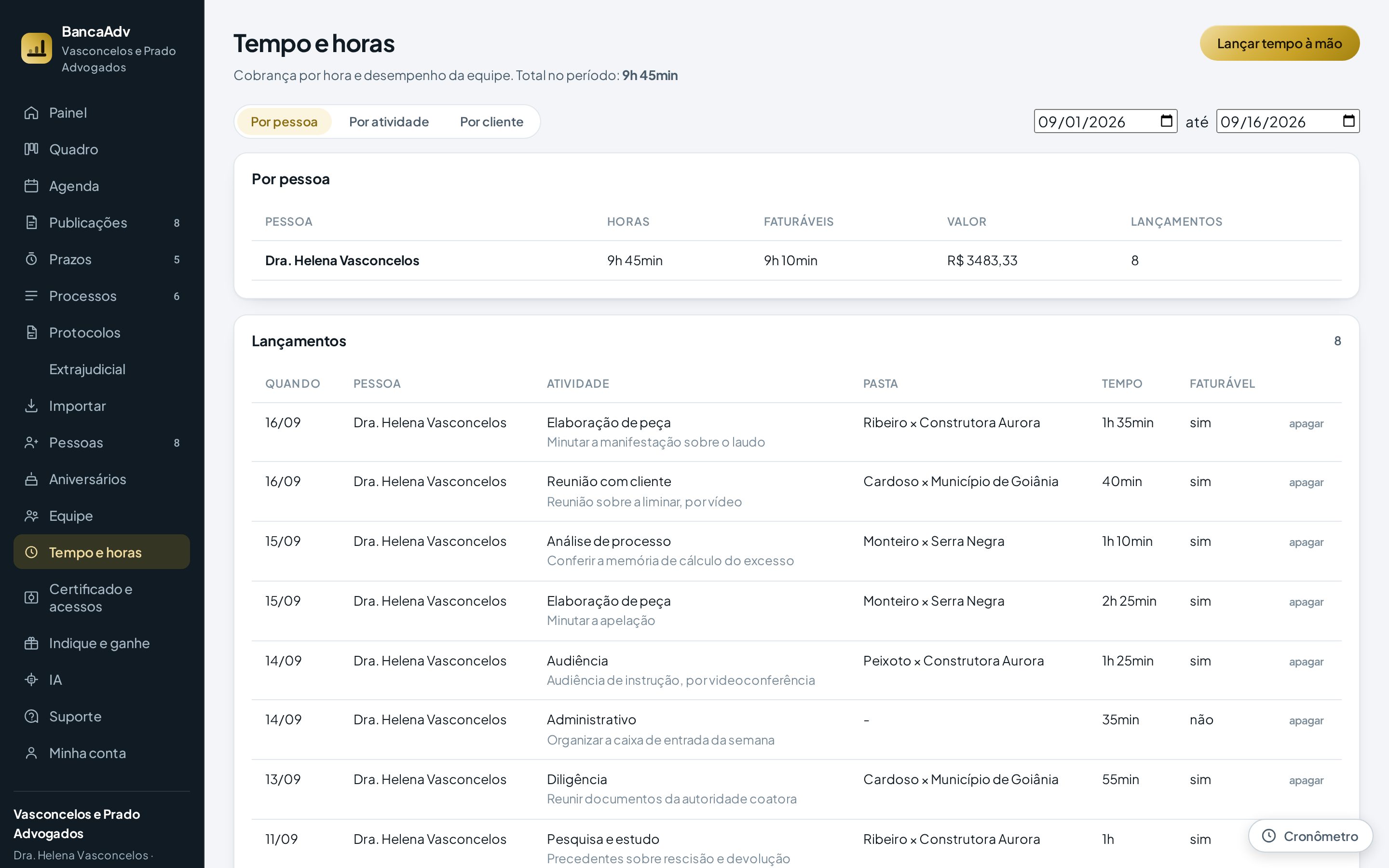
Task: Switch to the Por pessoa tab
Action: point(284,122)
